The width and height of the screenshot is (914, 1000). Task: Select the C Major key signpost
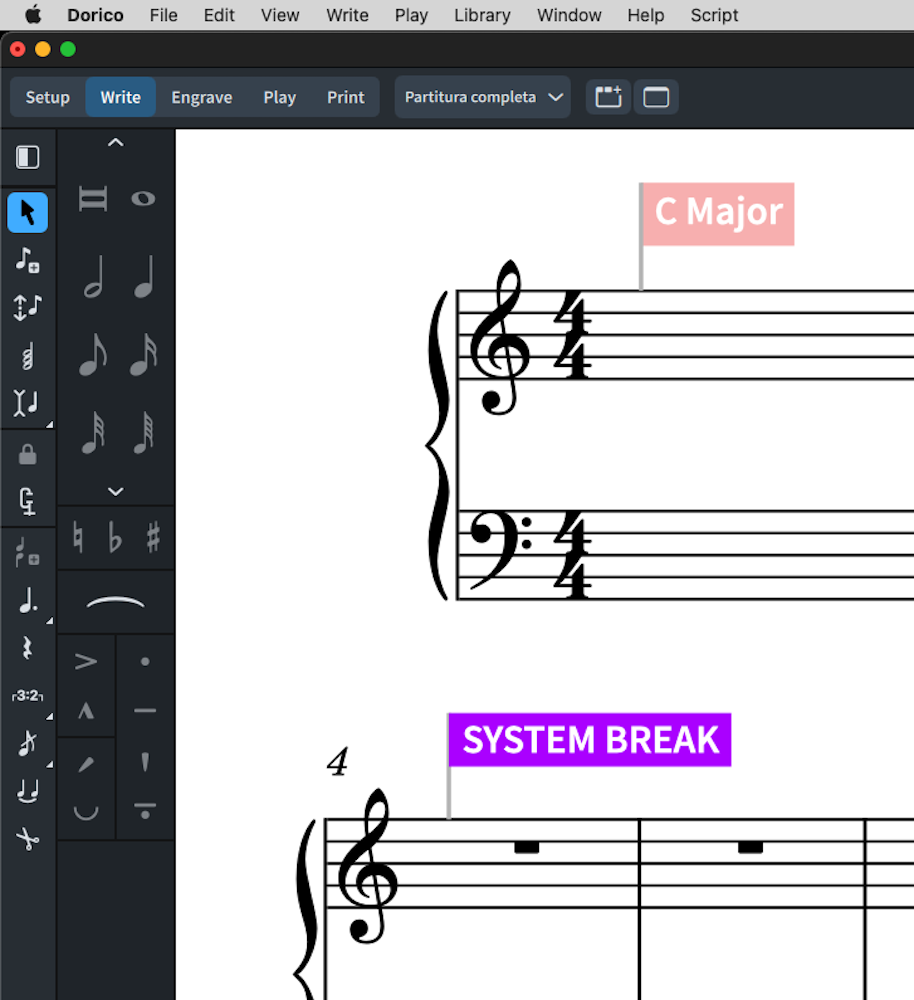click(x=718, y=214)
